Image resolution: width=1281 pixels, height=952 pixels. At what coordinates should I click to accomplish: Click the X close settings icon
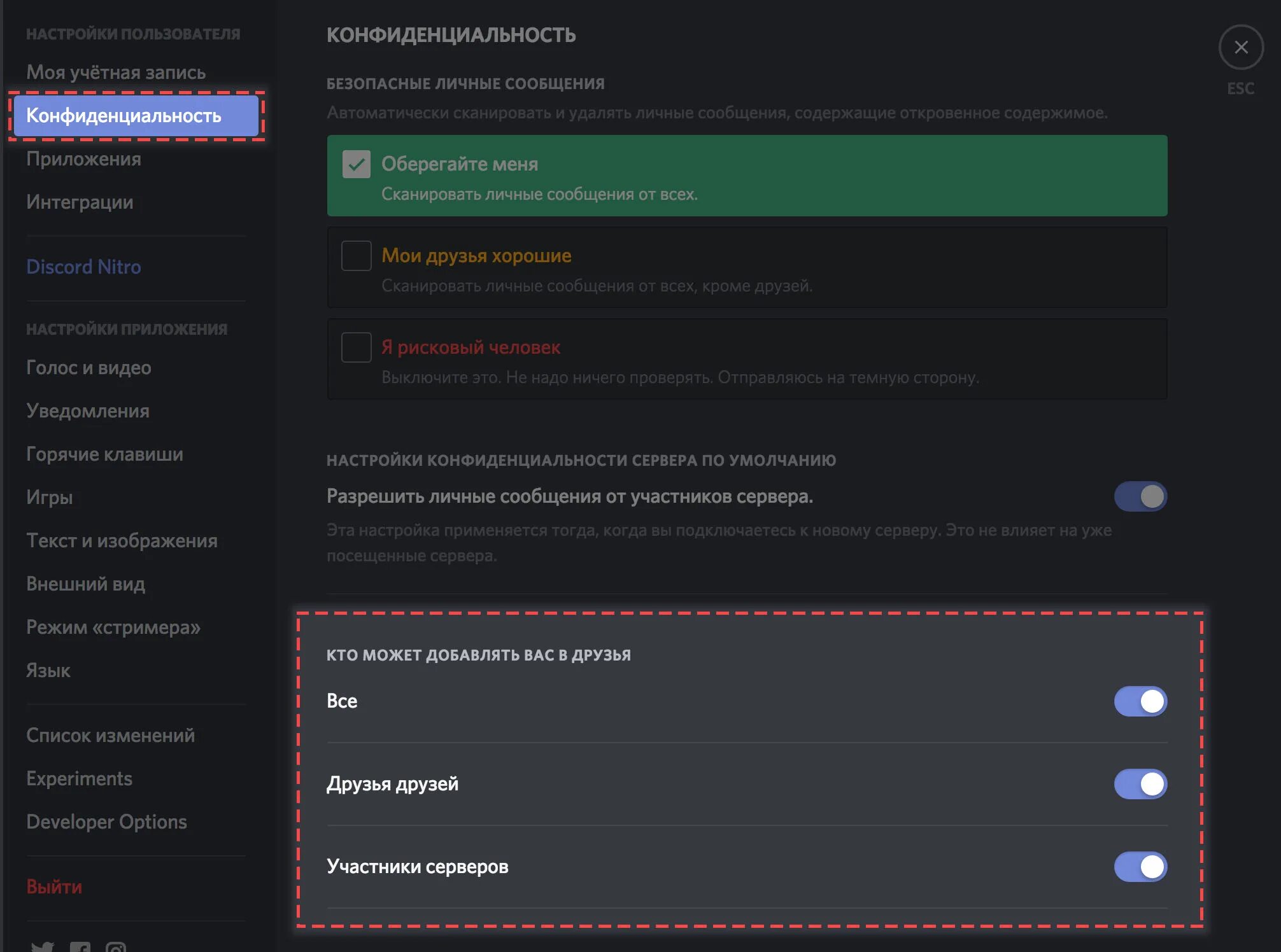pyautogui.click(x=1240, y=48)
